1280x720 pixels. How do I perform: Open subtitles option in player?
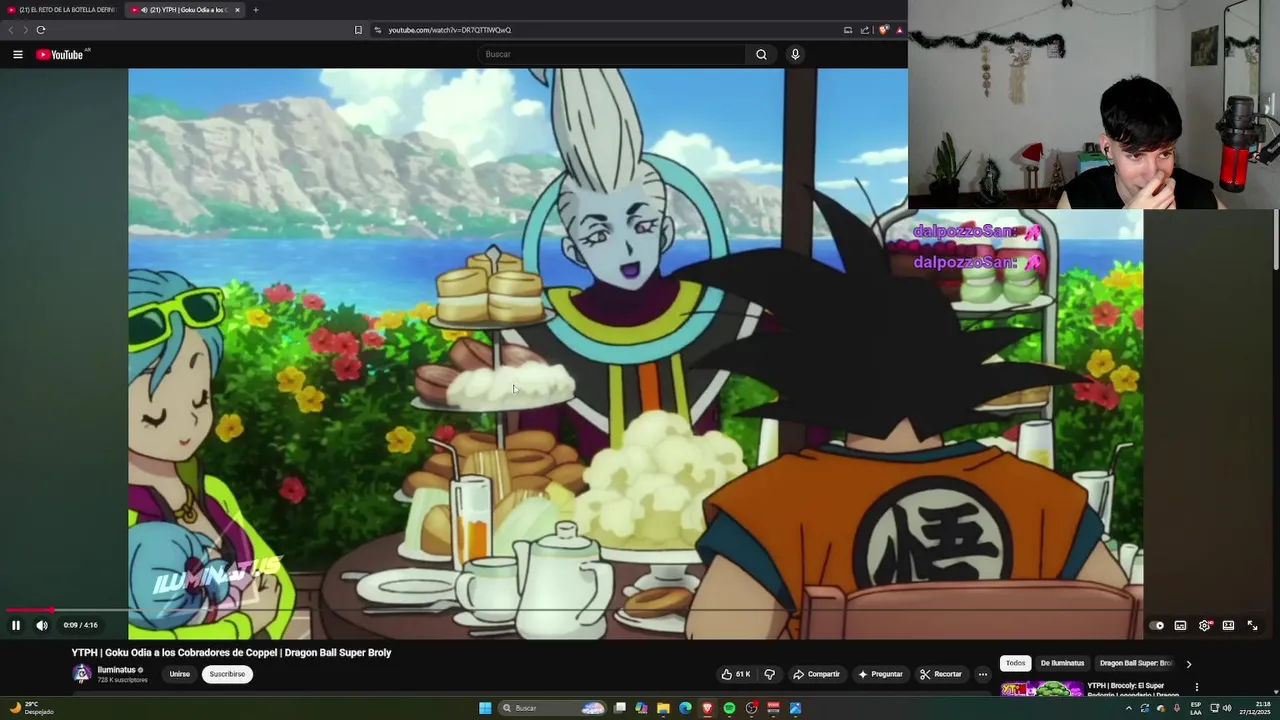pyautogui.click(x=1180, y=625)
